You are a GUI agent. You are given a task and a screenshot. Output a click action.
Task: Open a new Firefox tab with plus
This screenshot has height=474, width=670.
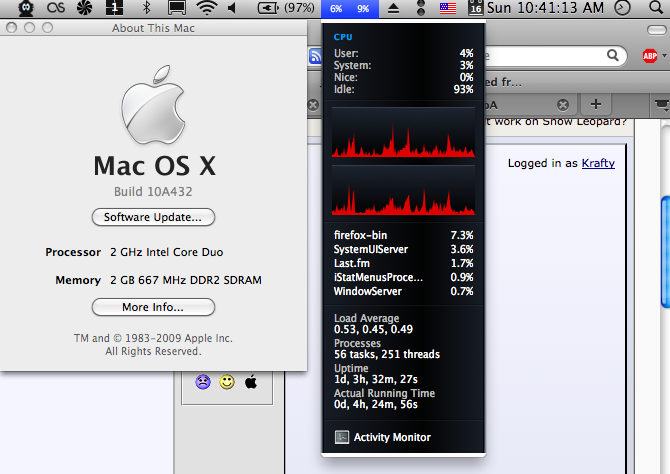(596, 104)
